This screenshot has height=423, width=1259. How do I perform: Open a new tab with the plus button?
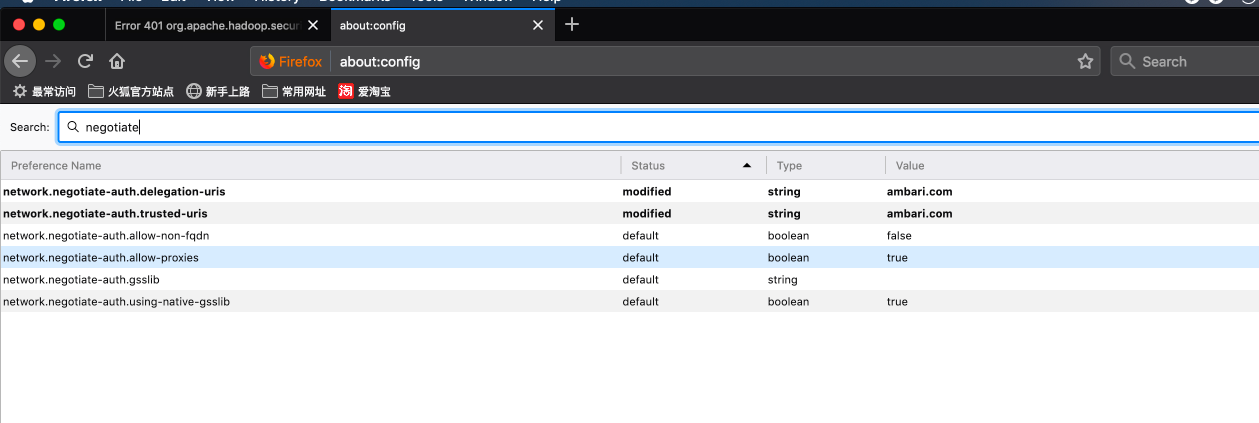click(572, 24)
